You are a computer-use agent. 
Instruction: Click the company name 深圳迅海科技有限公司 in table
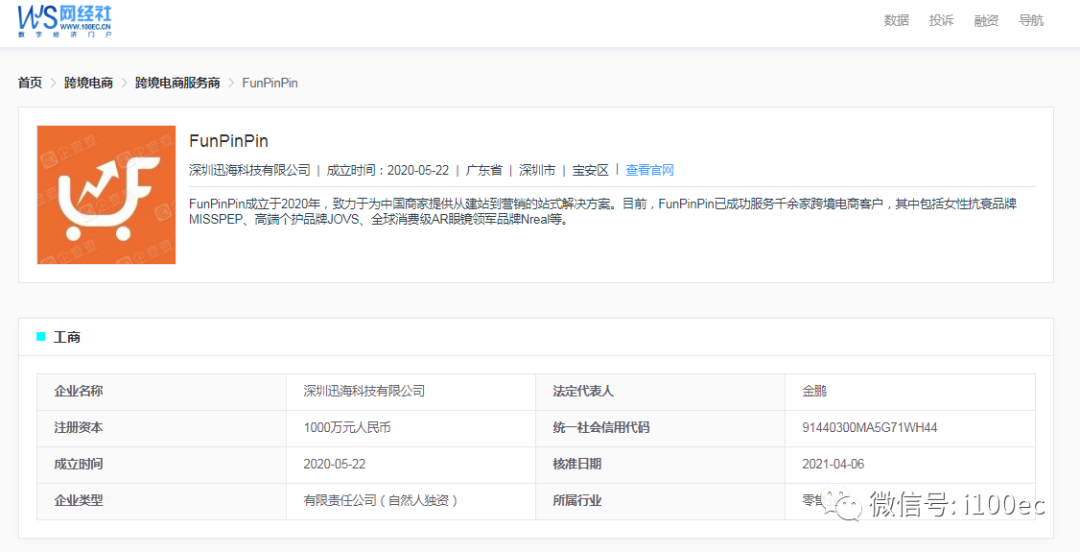364,391
